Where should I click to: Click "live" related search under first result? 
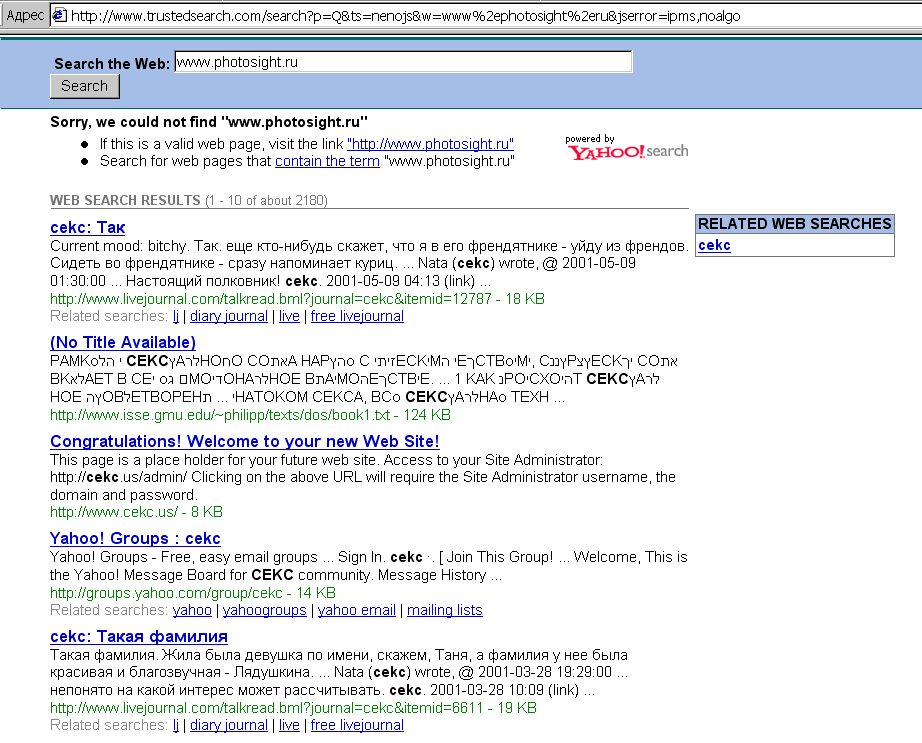coord(289,316)
